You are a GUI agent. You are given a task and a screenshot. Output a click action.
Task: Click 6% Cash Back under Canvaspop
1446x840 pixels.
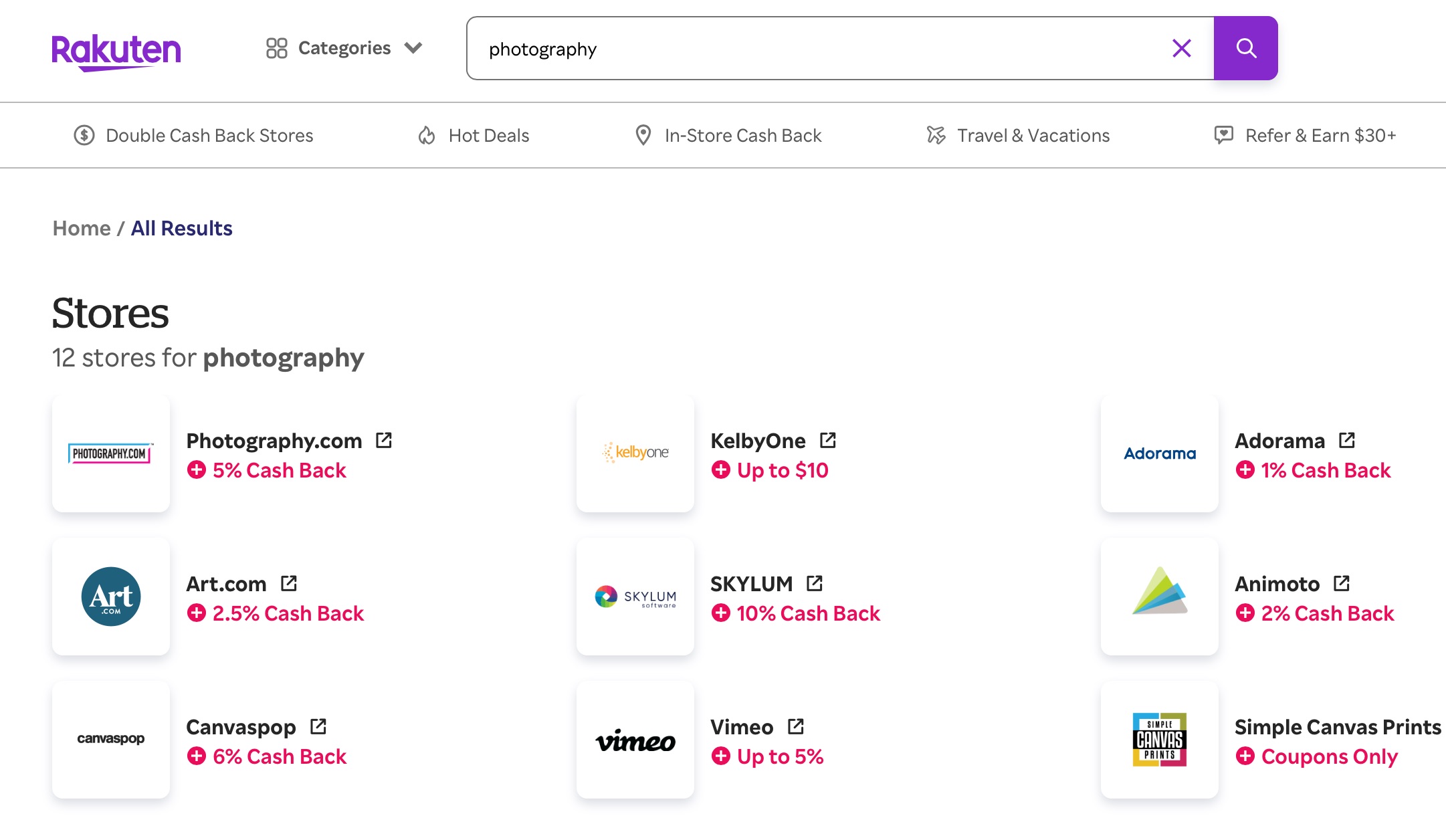pyautogui.click(x=279, y=756)
